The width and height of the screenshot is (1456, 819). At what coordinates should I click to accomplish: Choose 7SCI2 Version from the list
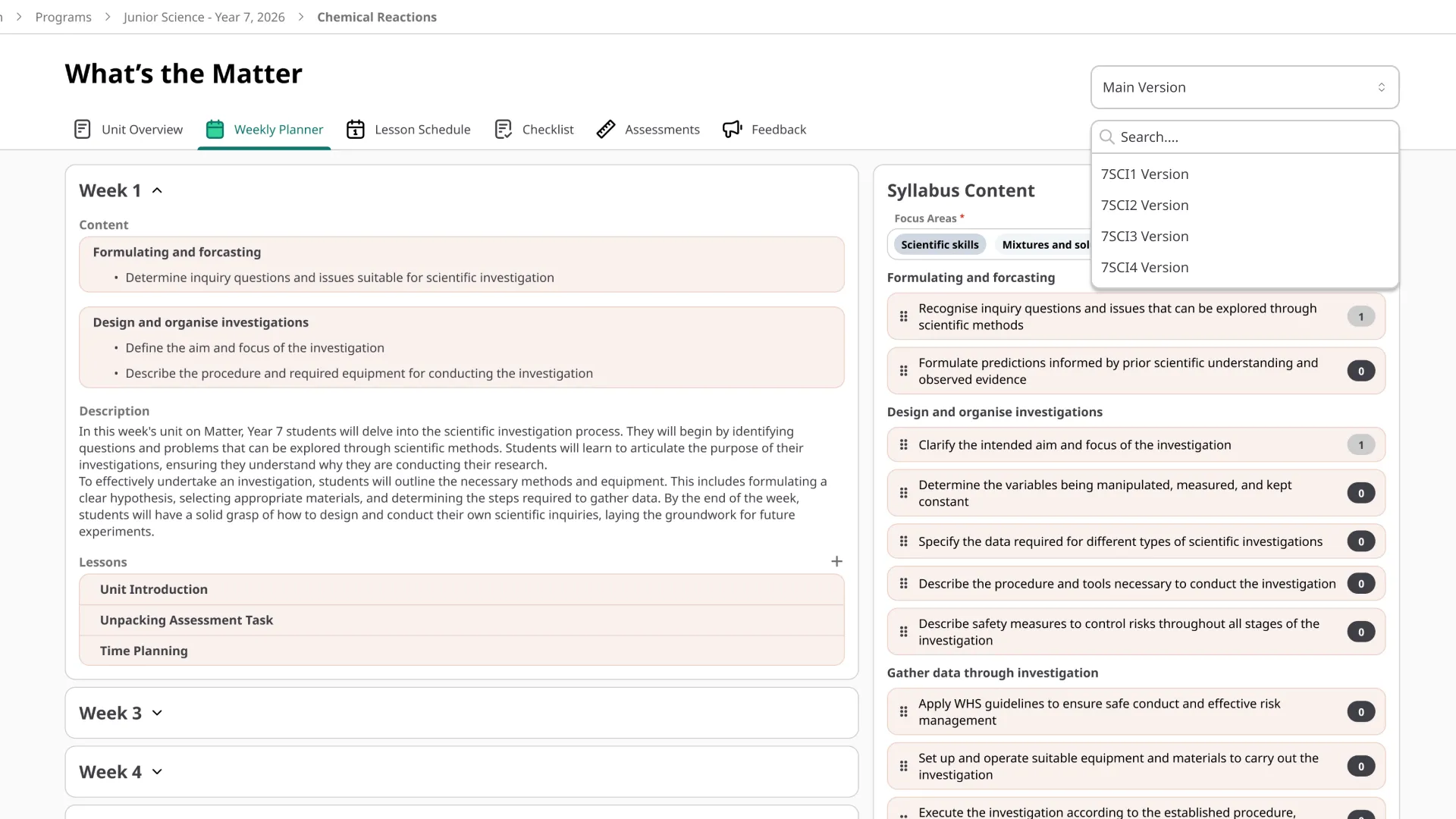(1144, 206)
